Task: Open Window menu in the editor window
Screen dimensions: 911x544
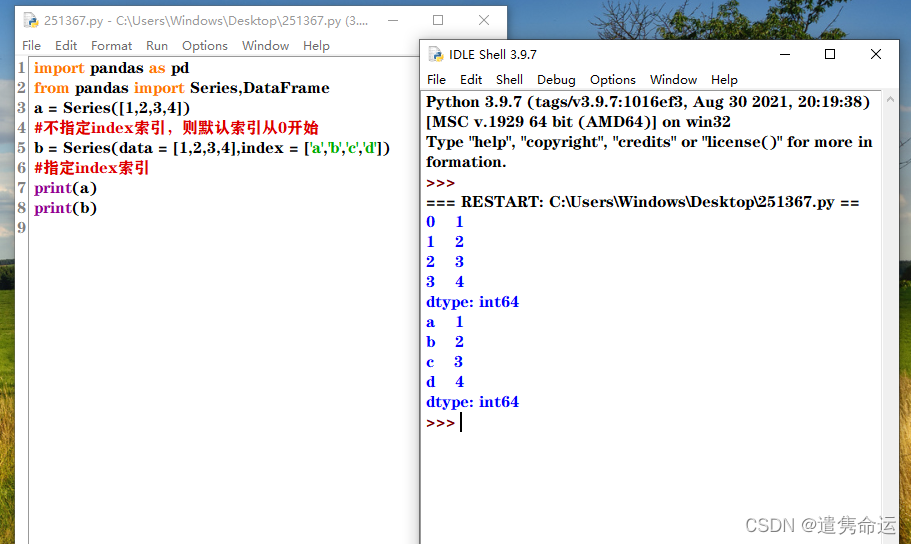Action: pyautogui.click(x=265, y=46)
